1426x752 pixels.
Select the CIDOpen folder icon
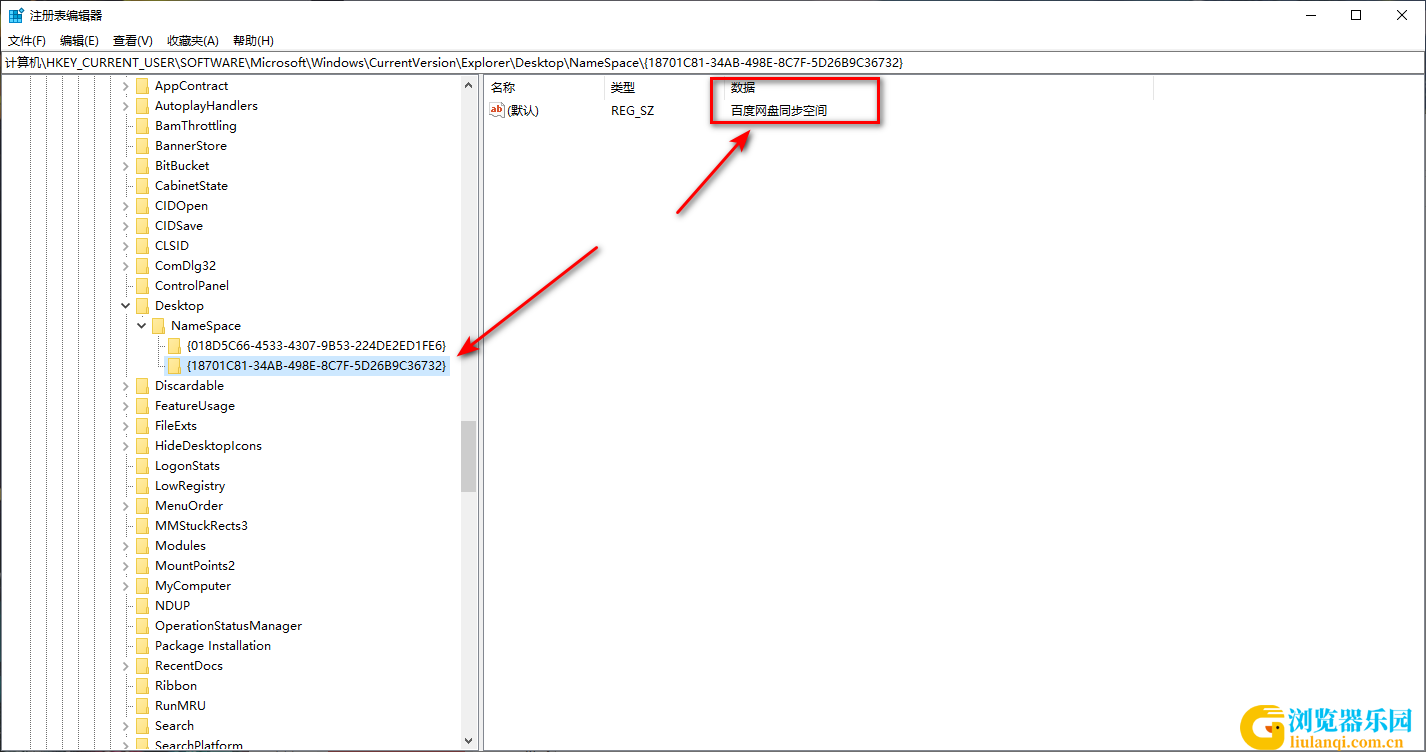[142, 206]
